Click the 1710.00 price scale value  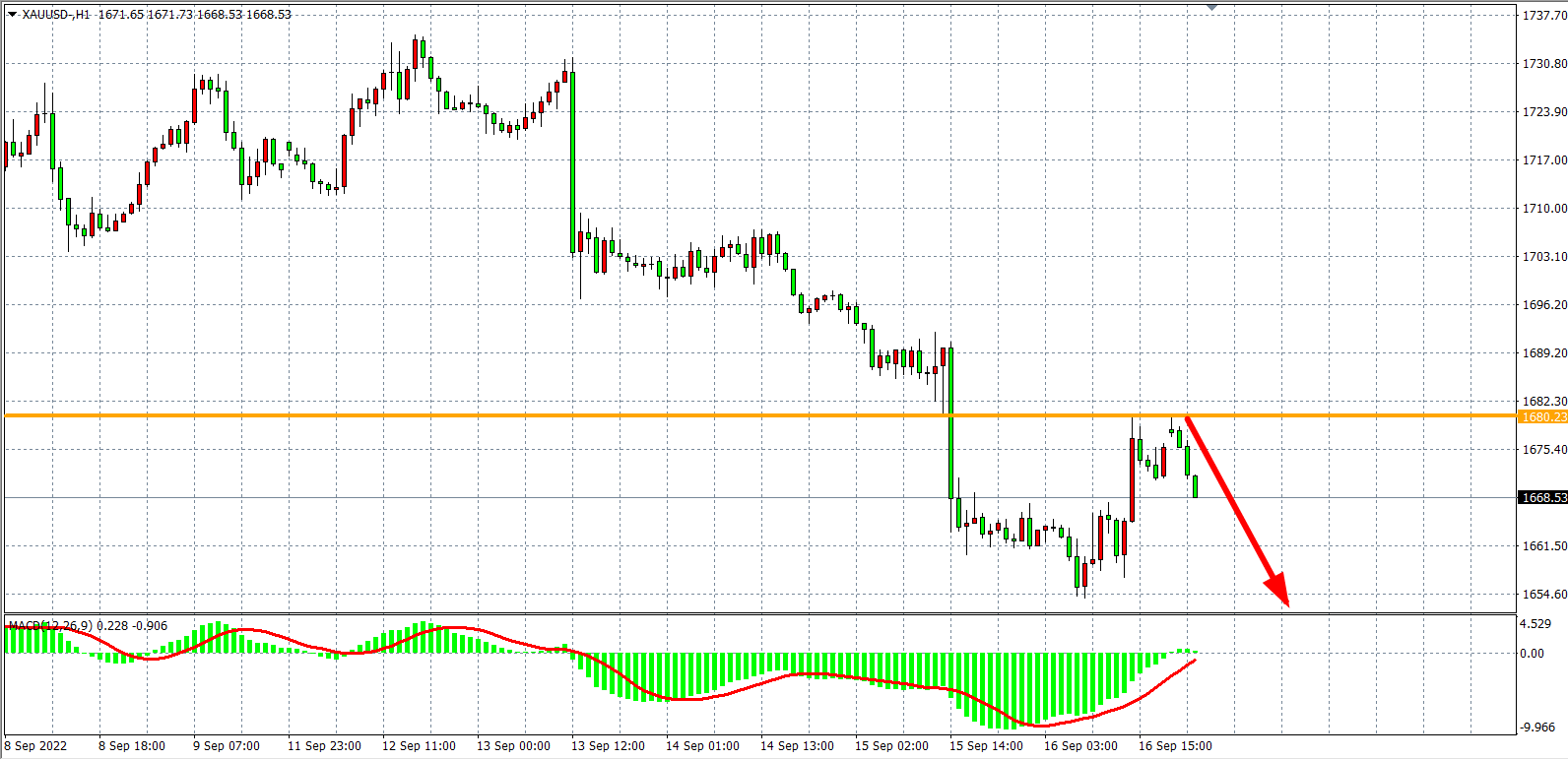click(1544, 208)
